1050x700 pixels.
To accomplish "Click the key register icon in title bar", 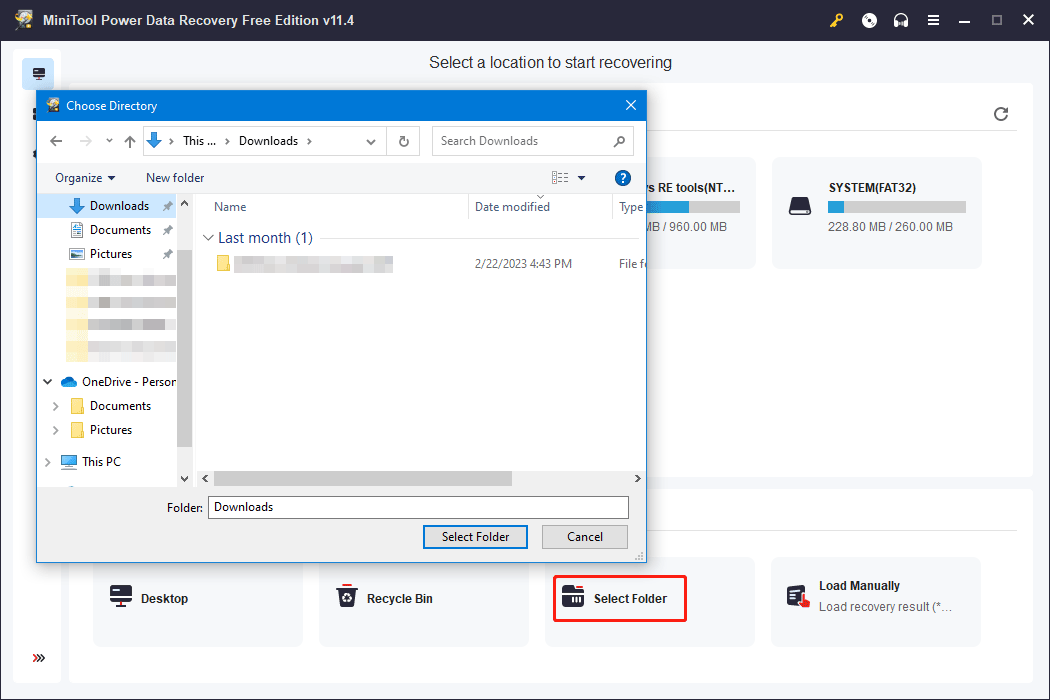I will 836,20.
